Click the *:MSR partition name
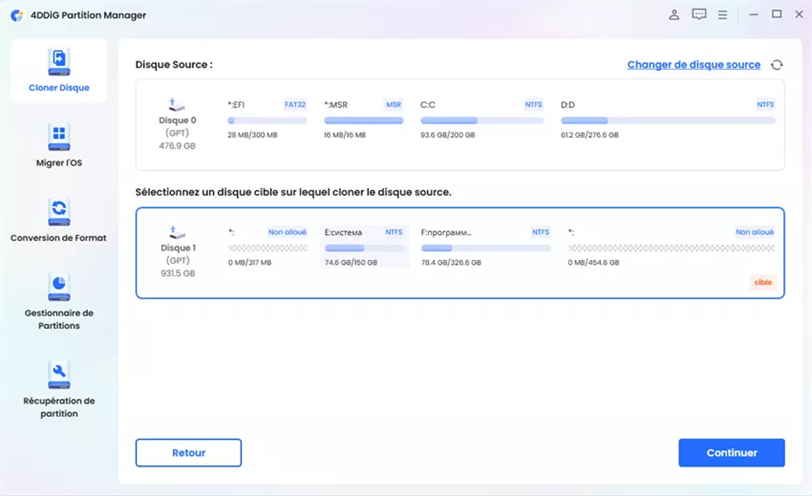 (x=336, y=105)
